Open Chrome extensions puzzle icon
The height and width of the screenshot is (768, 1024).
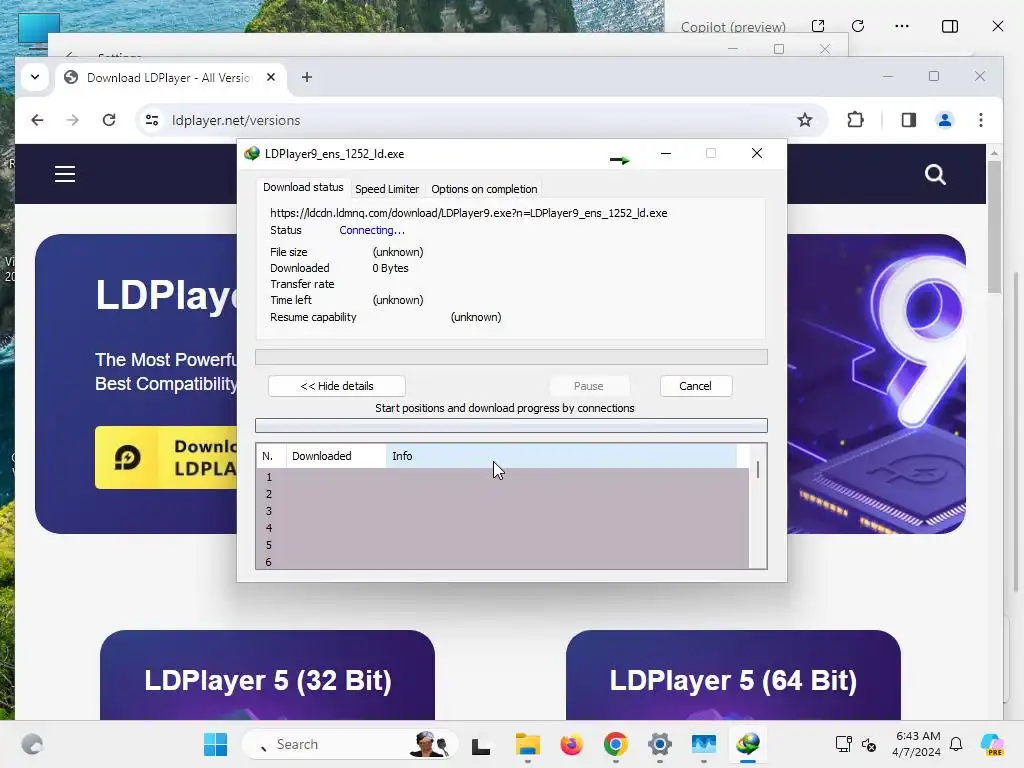click(x=855, y=120)
